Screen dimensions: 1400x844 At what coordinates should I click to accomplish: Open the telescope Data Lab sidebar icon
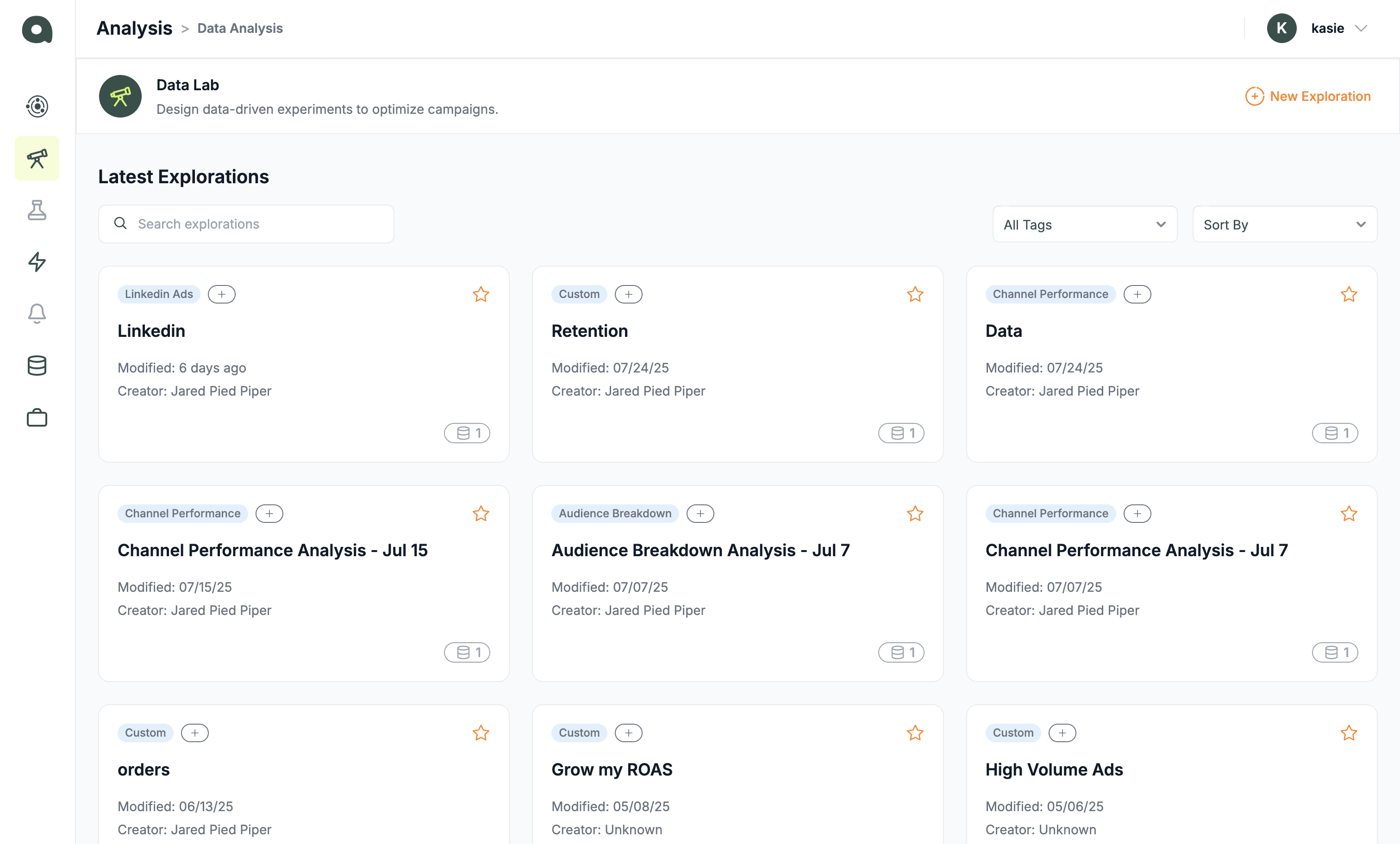(37, 158)
